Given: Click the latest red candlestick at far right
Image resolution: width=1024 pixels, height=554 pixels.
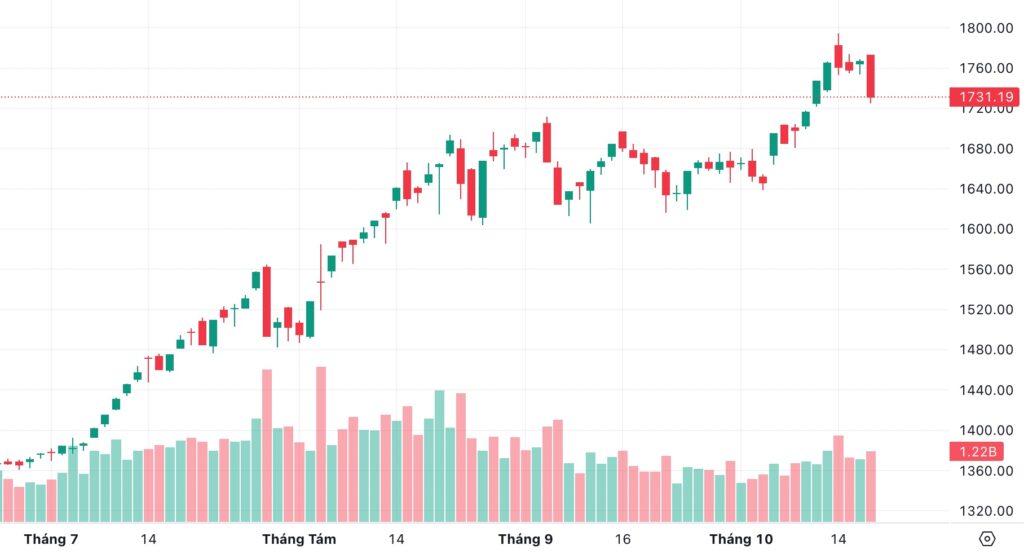Looking at the screenshot, I should point(871,76).
